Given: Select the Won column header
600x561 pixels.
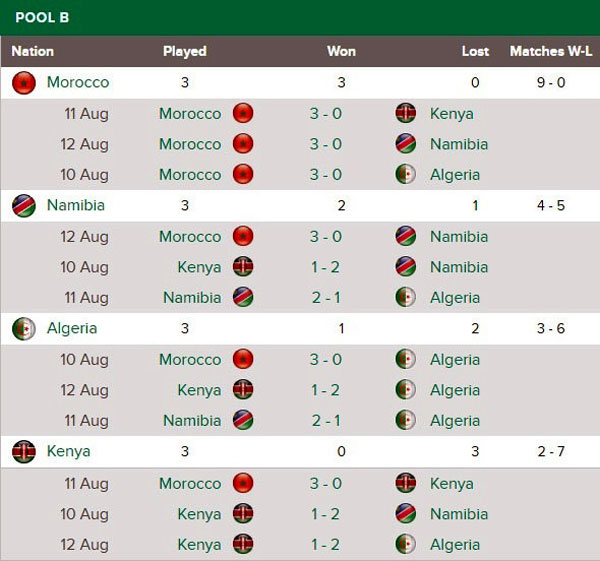Looking at the screenshot, I should [341, 51].
